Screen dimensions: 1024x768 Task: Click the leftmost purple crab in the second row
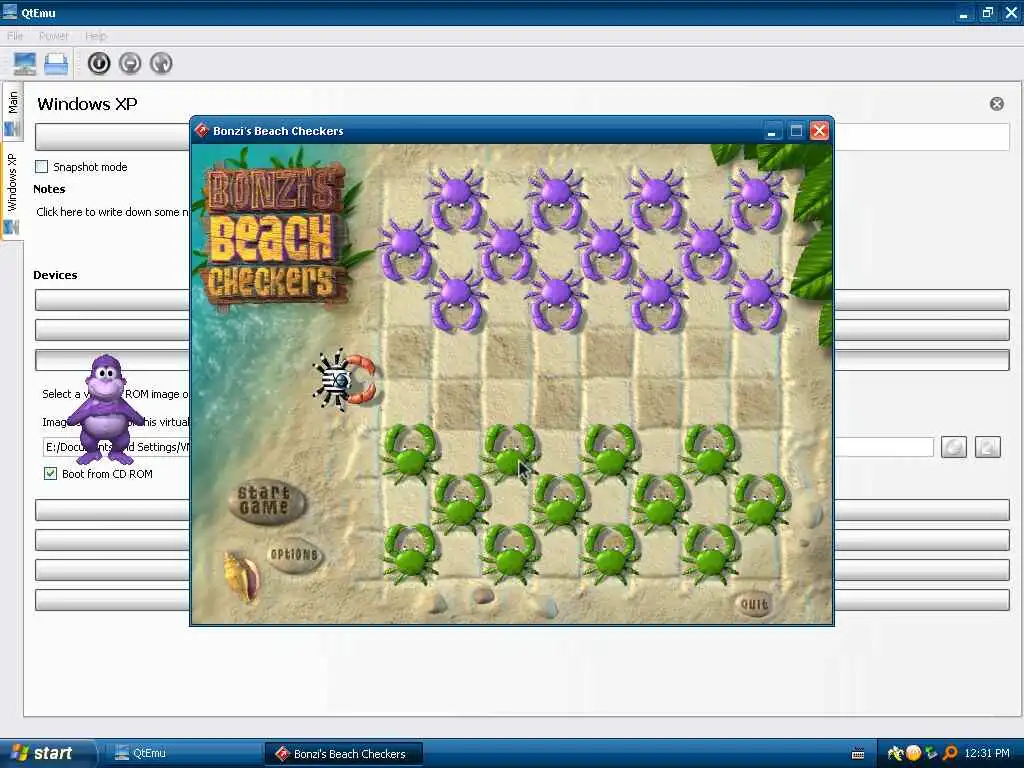pos(406,249)
